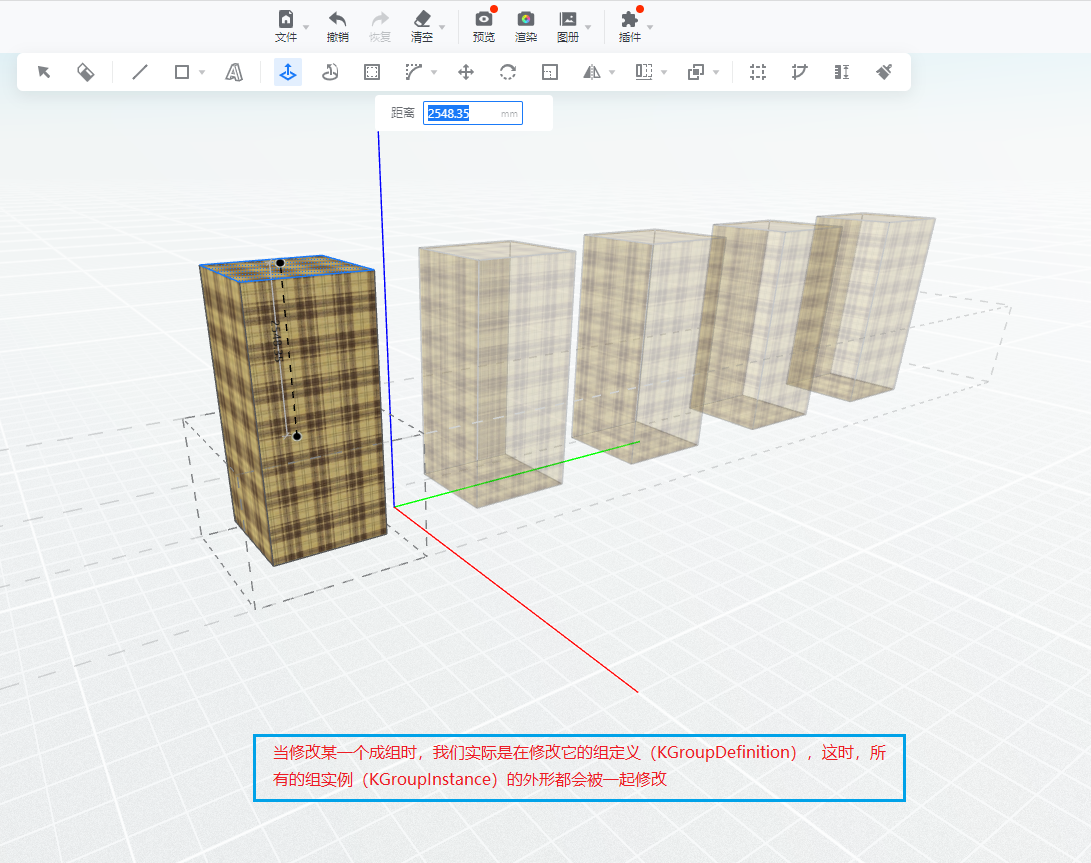Expand the array tool dropdown arrow
Screen dimensions: 1091x863
[664, 72]
